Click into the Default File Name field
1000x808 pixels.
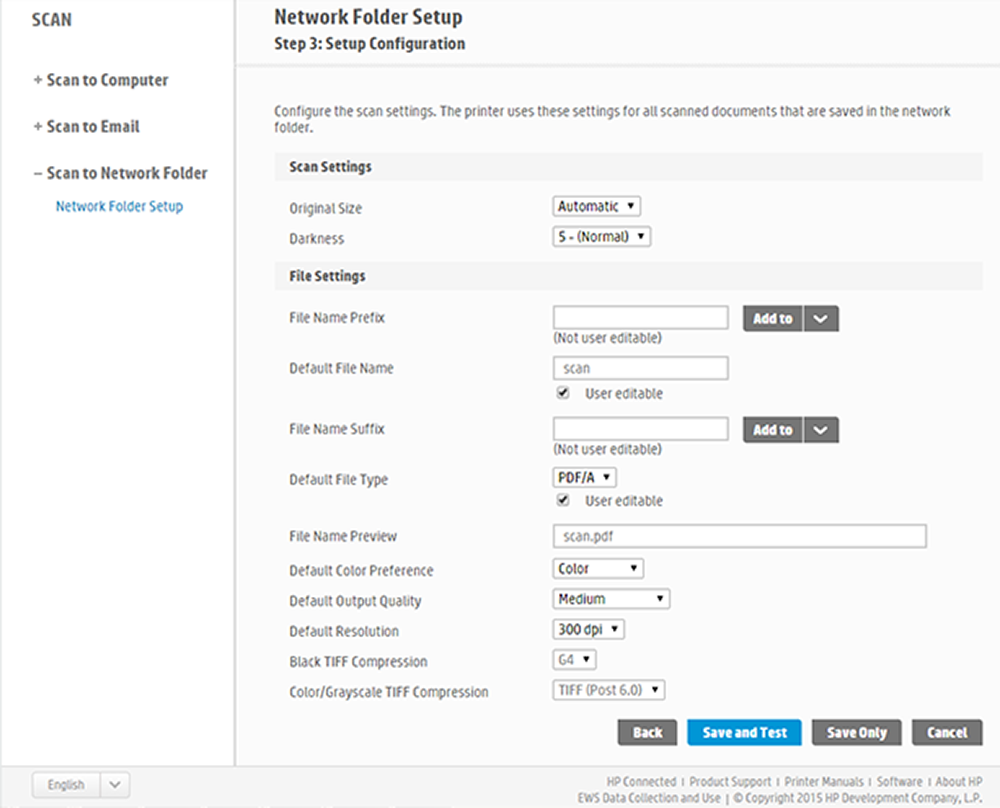[x=640, y=368]
